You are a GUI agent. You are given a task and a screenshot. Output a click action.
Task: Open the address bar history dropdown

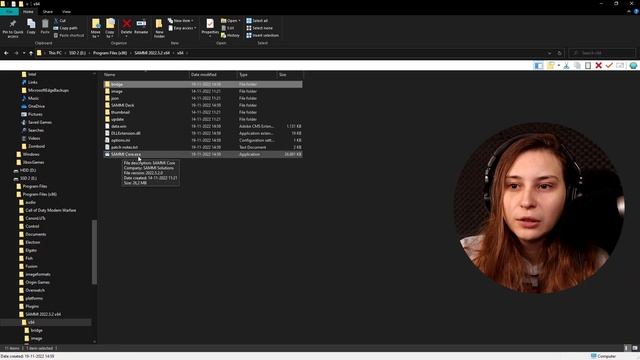coord(549,53)
